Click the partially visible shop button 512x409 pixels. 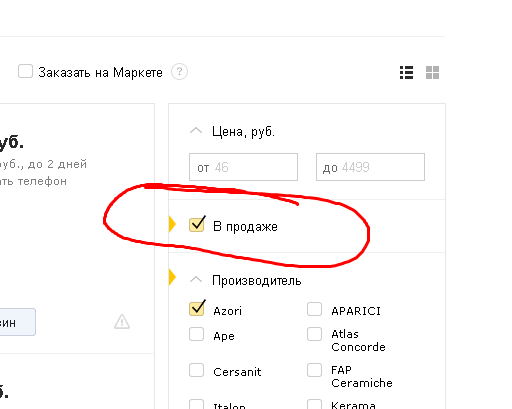pos(18,322)
